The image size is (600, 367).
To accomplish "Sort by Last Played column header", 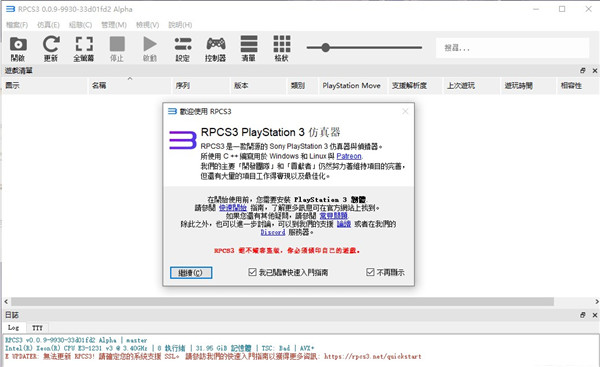I will (471, 86).
